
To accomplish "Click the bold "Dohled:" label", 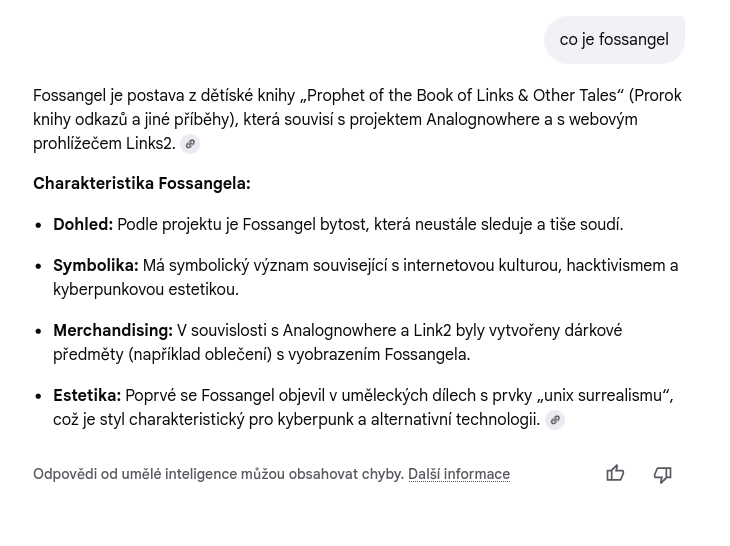I will coord(83,225).
